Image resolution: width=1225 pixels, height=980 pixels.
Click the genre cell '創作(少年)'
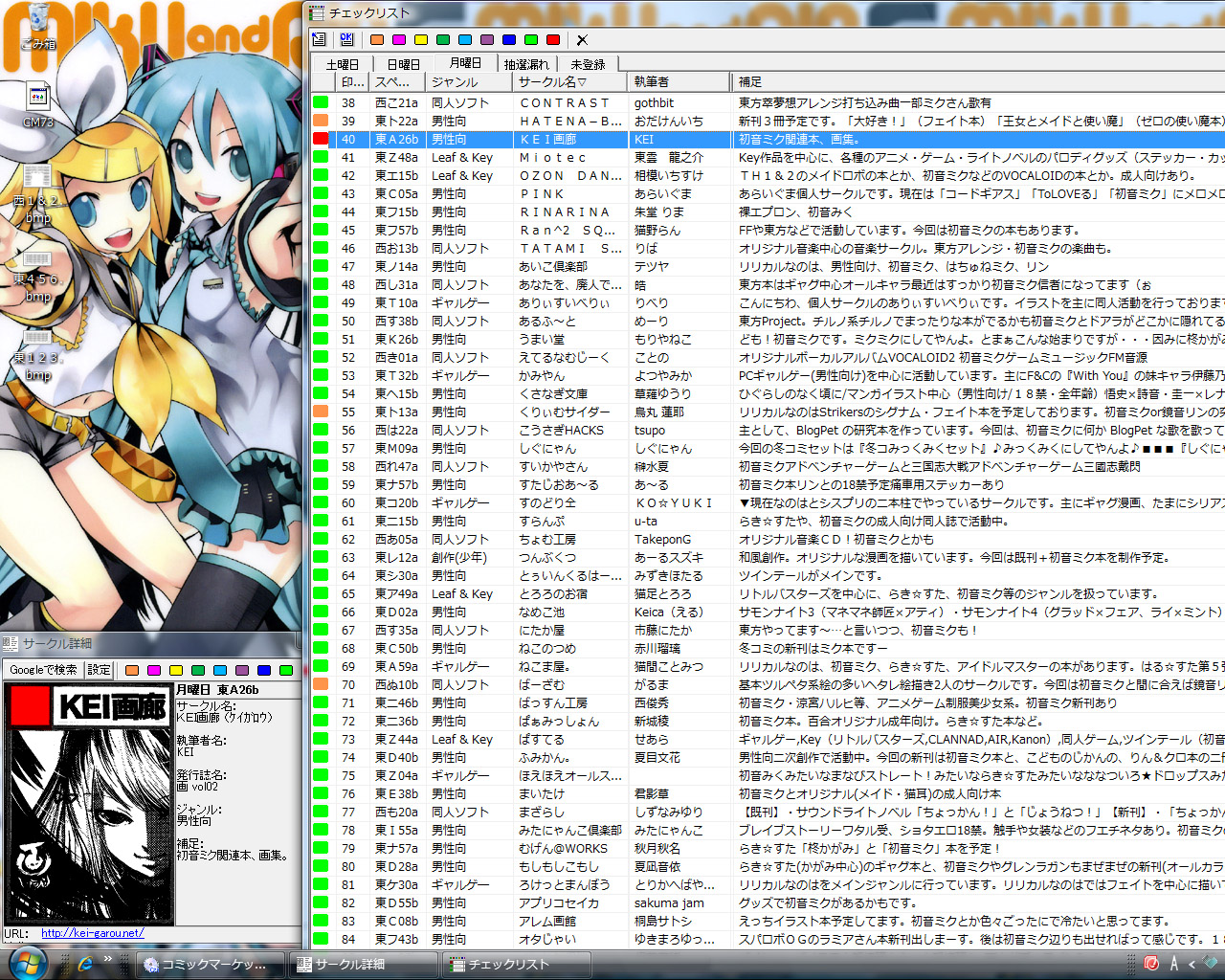coord(459,557)
